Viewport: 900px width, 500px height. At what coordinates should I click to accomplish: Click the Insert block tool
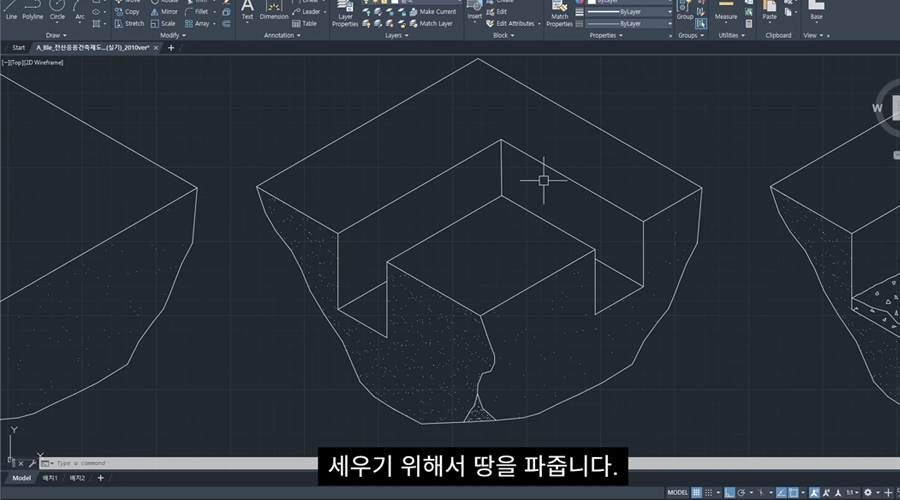point(475,10)
